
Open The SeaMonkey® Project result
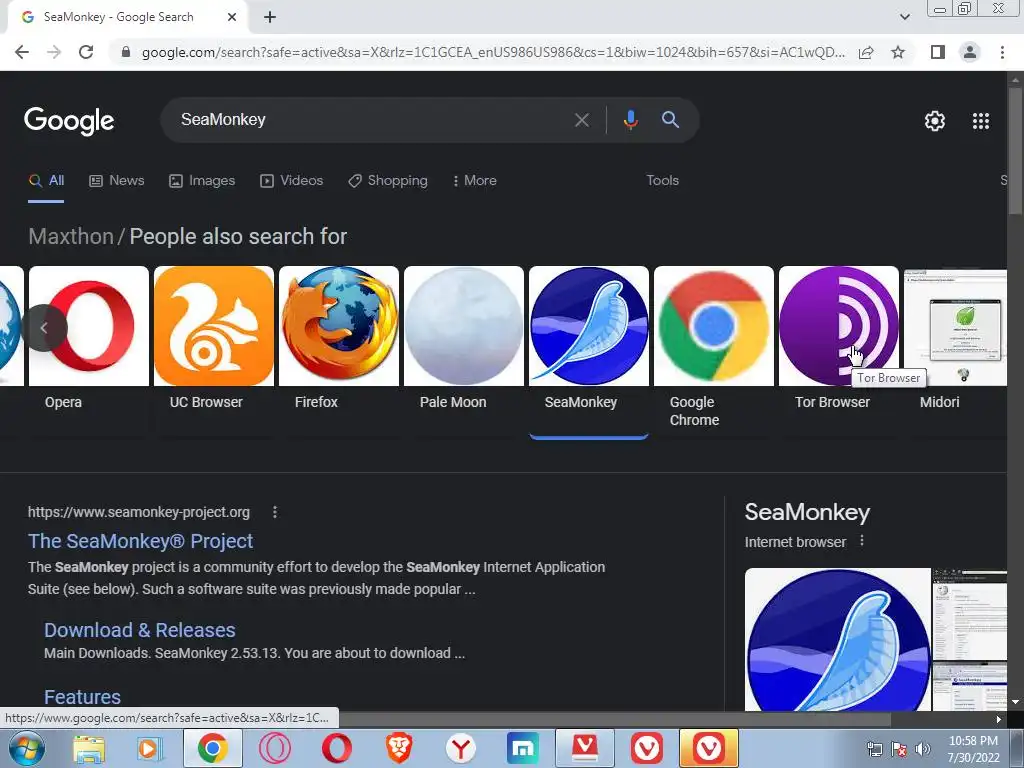point(140,541)
